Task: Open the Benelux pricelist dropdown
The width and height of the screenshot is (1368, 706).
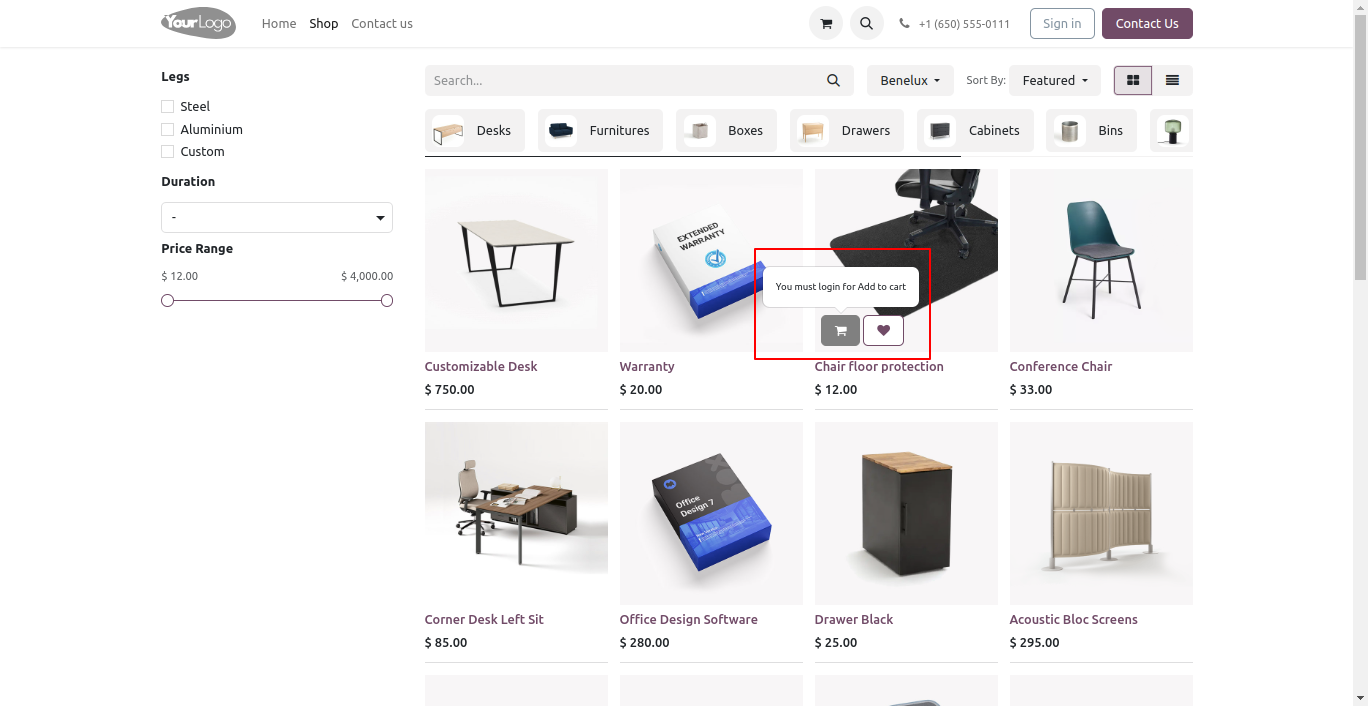Action: (x=910, y=80)
